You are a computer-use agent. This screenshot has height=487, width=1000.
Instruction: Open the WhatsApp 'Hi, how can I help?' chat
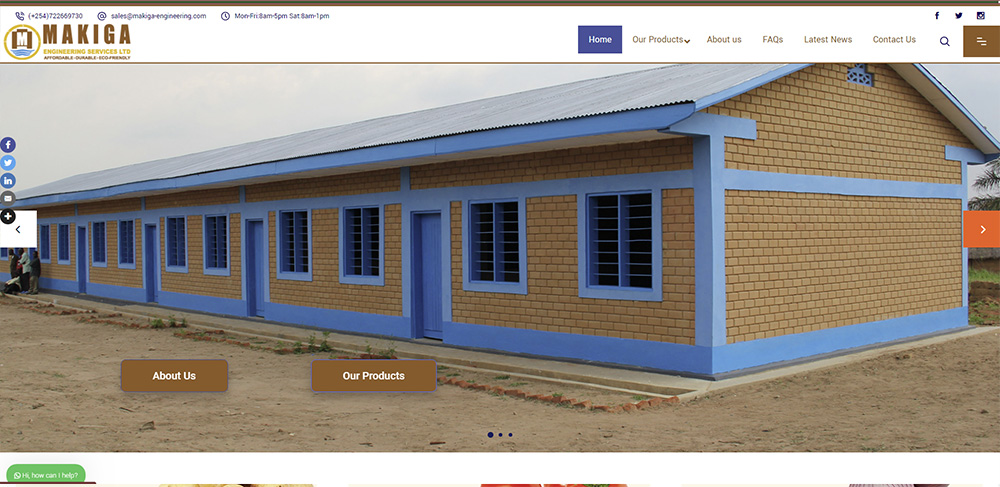pos(46,475)
